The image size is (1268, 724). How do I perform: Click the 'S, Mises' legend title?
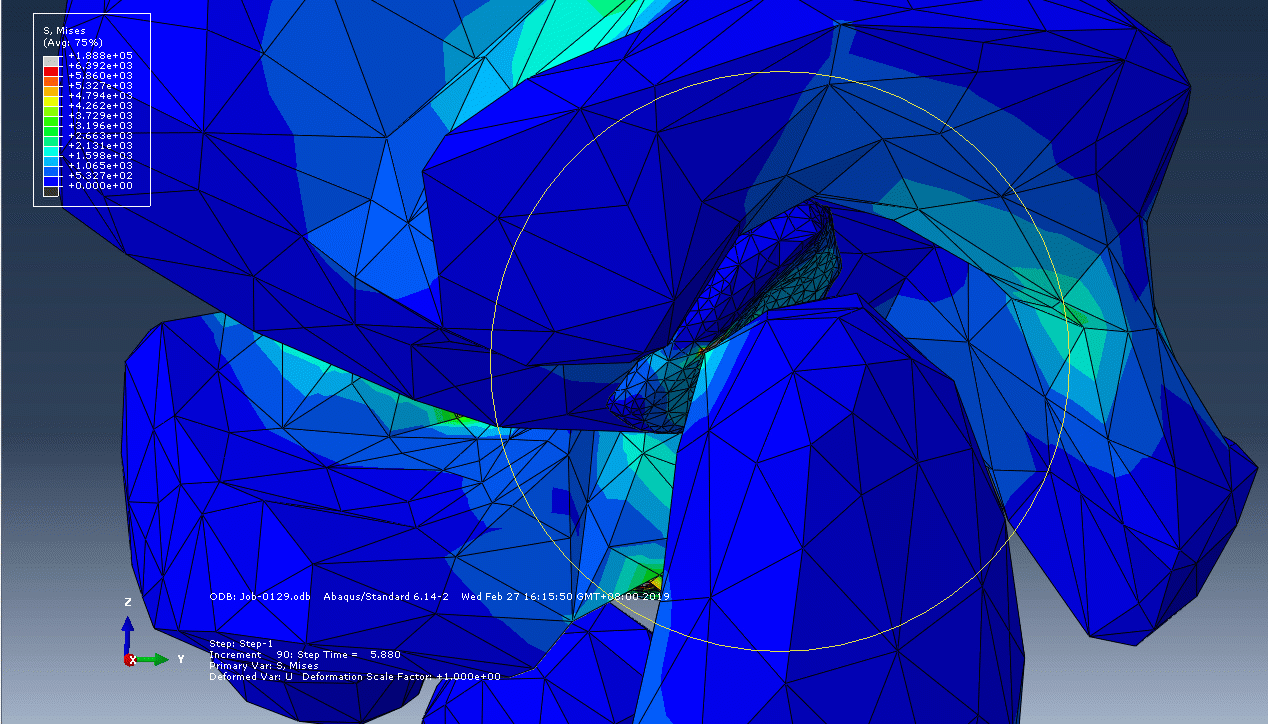[64, 31]
